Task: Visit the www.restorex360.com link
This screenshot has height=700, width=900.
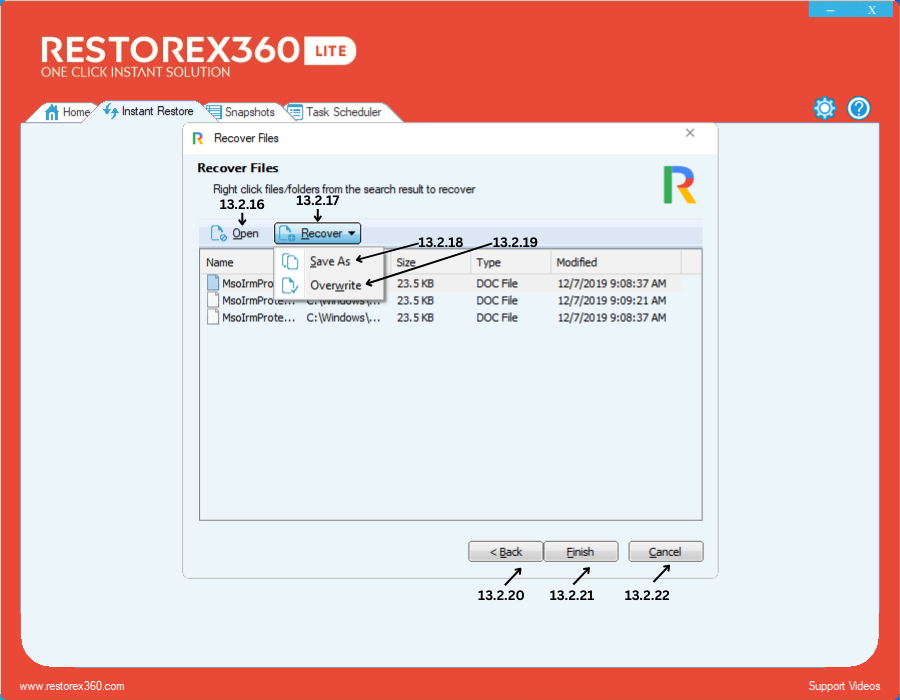Action: coord(72,686)
